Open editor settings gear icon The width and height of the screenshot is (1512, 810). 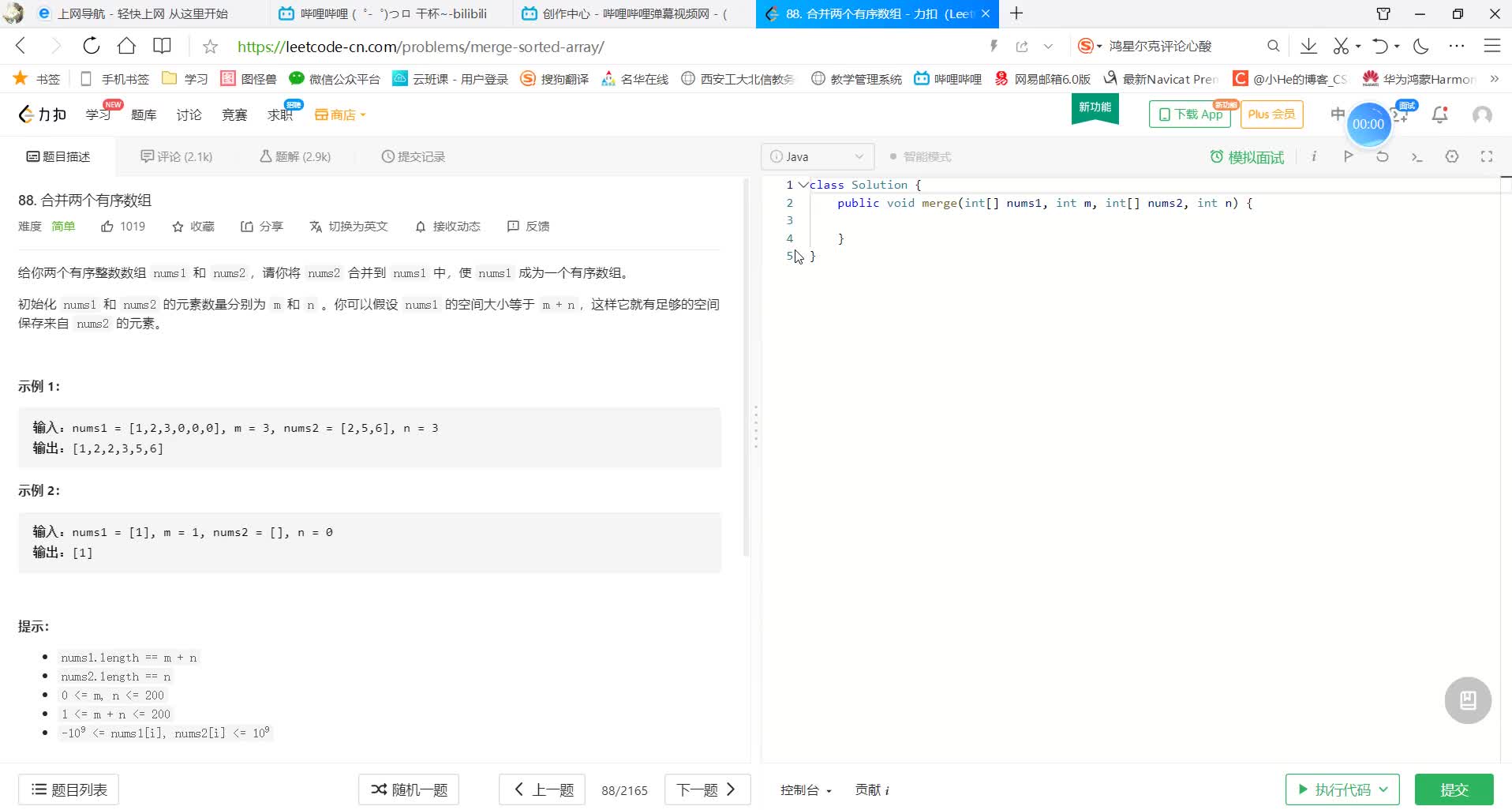pyautogui.click(x=1452, y=156)
